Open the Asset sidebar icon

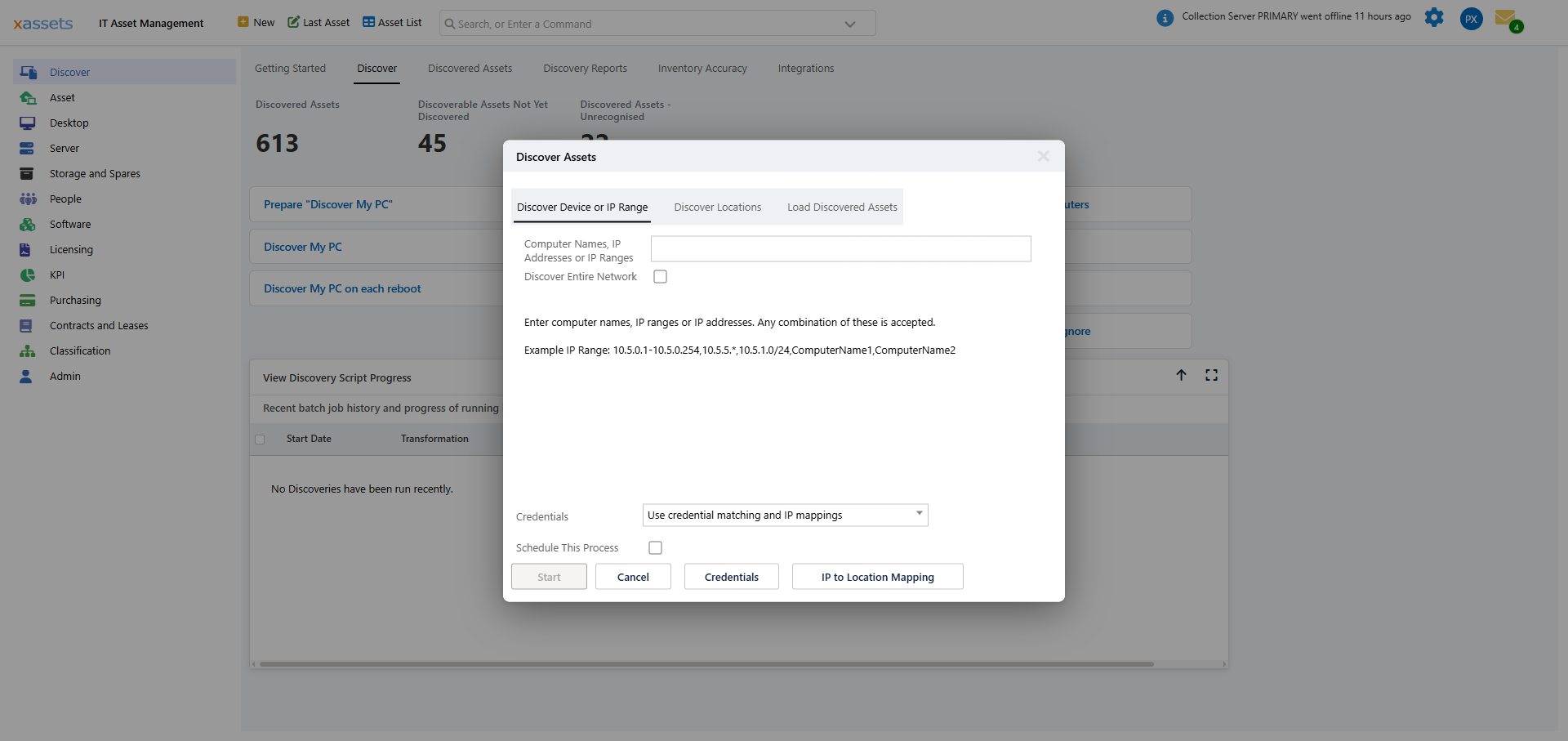coord(29,97)
